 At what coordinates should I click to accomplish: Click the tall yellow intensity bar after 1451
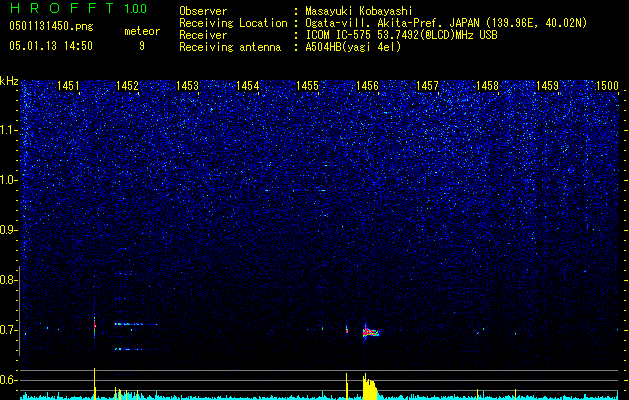pos(95,384)
